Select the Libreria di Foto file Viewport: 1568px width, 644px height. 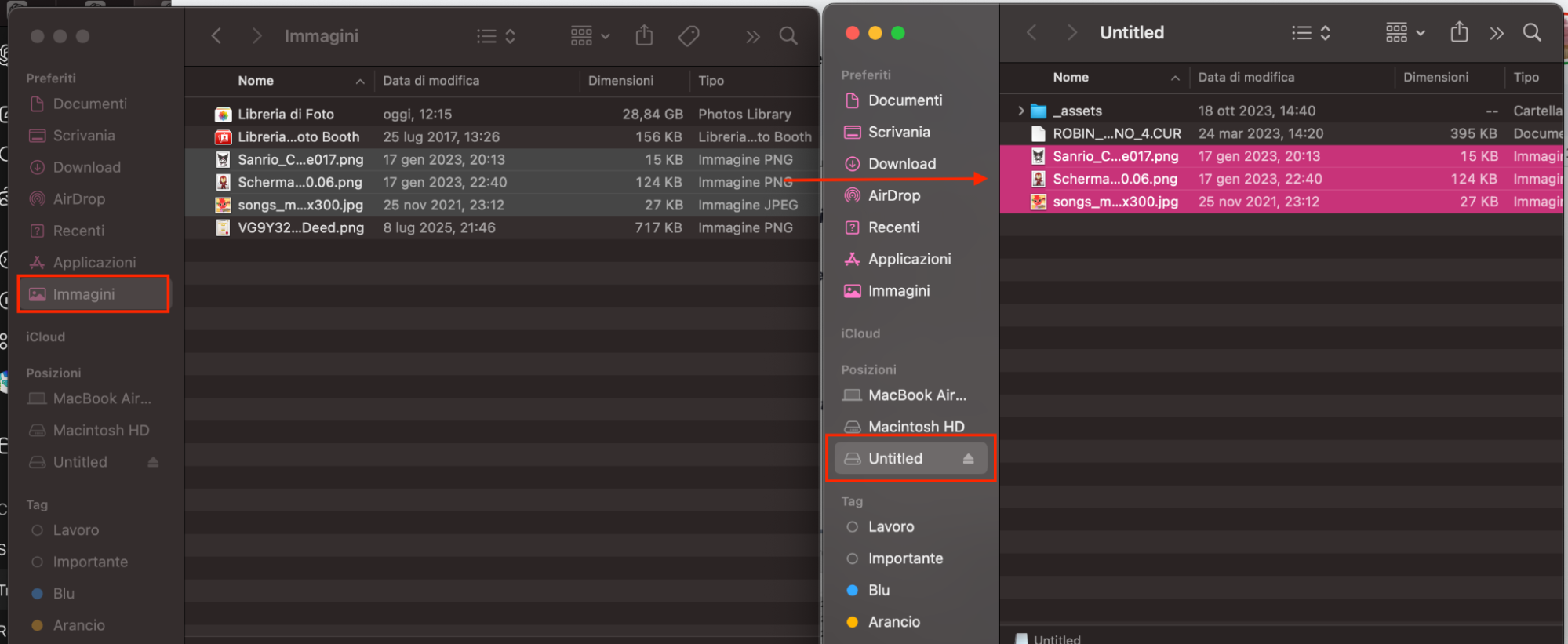coord(502,115)
